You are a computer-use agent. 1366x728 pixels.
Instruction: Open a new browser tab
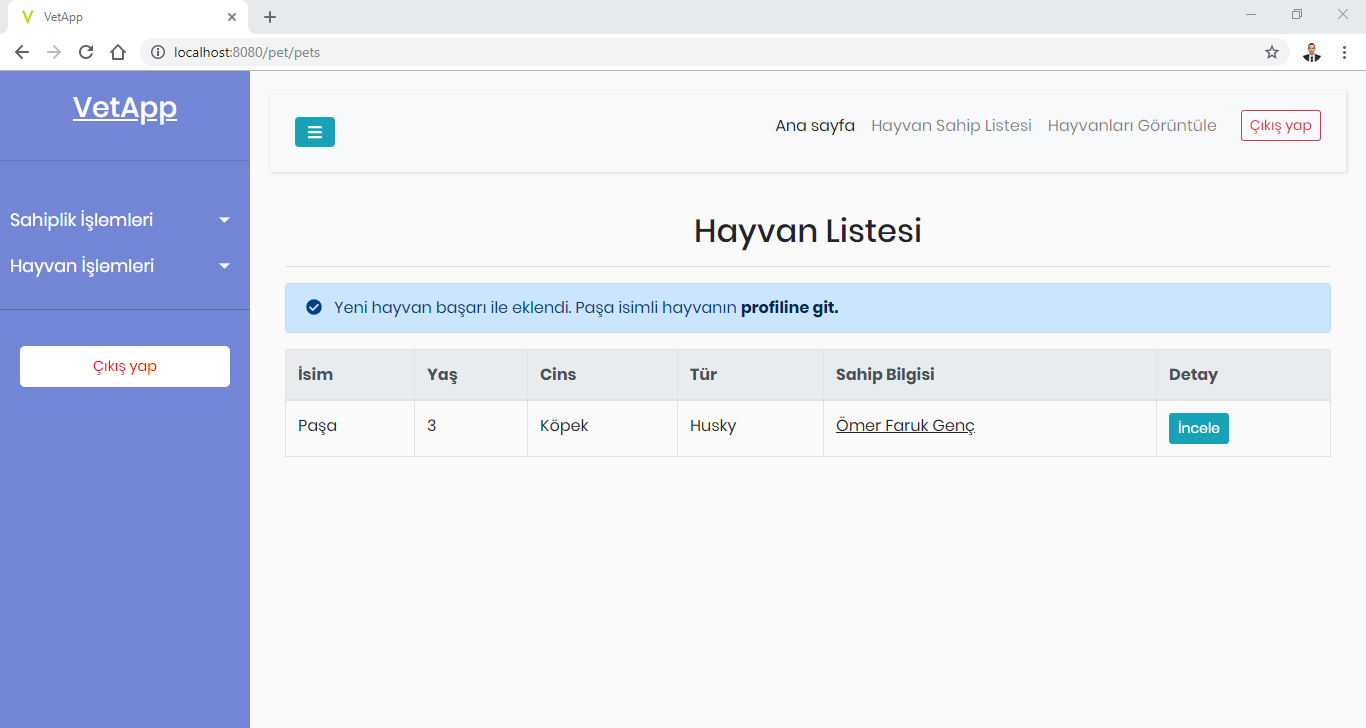coord(270,17)
